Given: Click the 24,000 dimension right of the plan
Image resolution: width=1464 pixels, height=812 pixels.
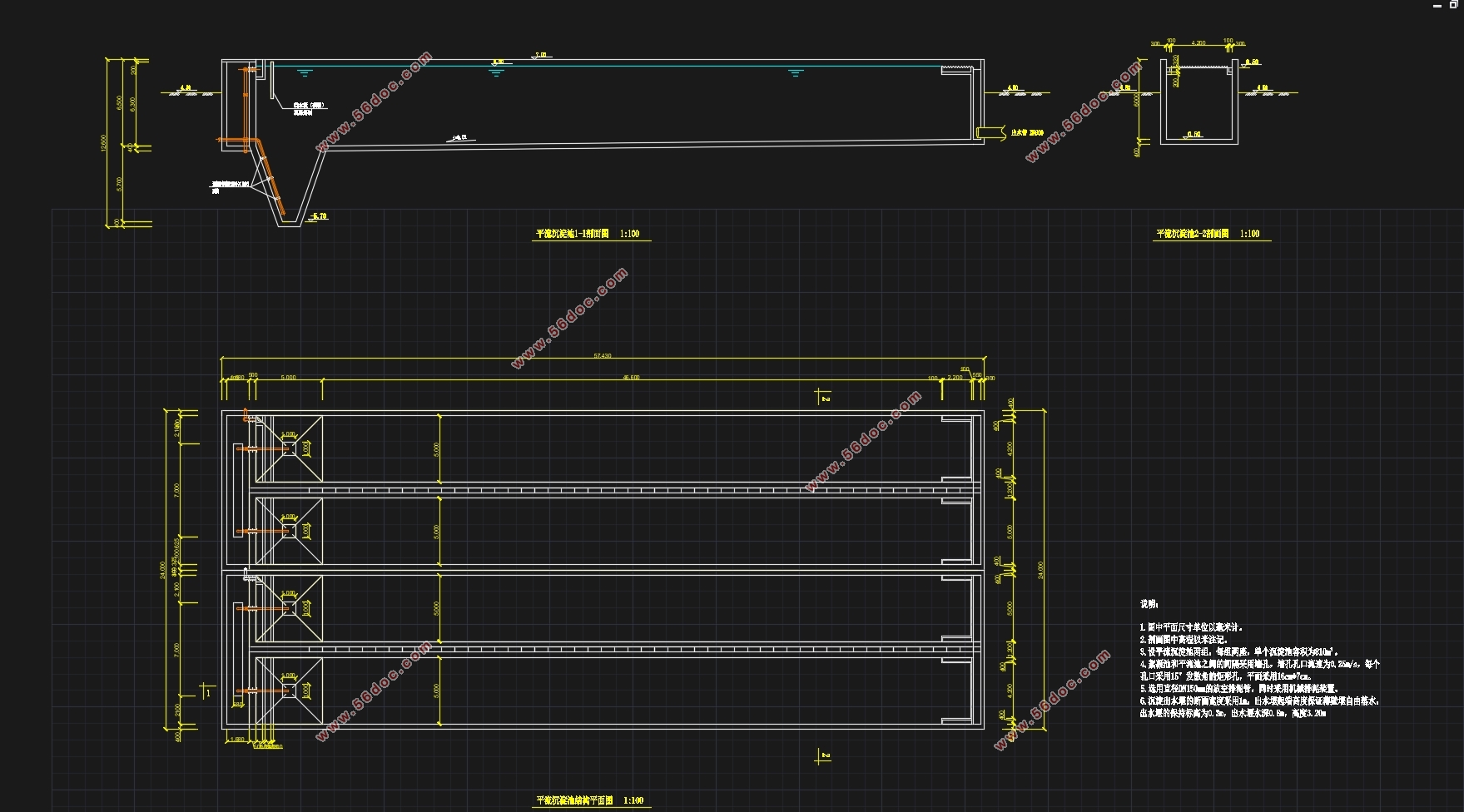Looking at the screenshot, I should pyautogui.click(x=1040, y=570).
